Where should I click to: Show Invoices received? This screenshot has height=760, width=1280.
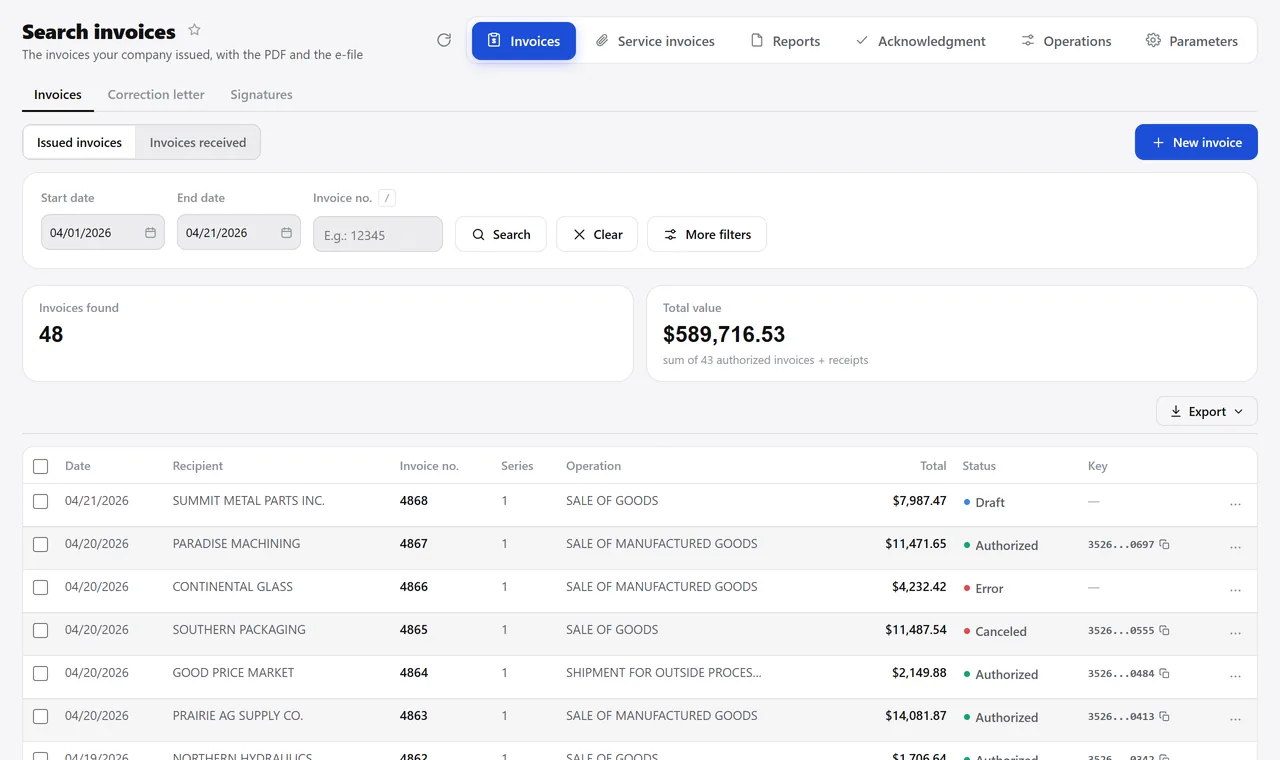(x=198, y=142)
